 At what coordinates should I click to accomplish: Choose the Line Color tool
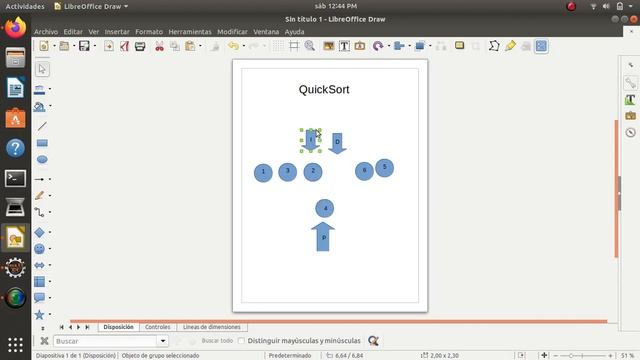(40, 89)
